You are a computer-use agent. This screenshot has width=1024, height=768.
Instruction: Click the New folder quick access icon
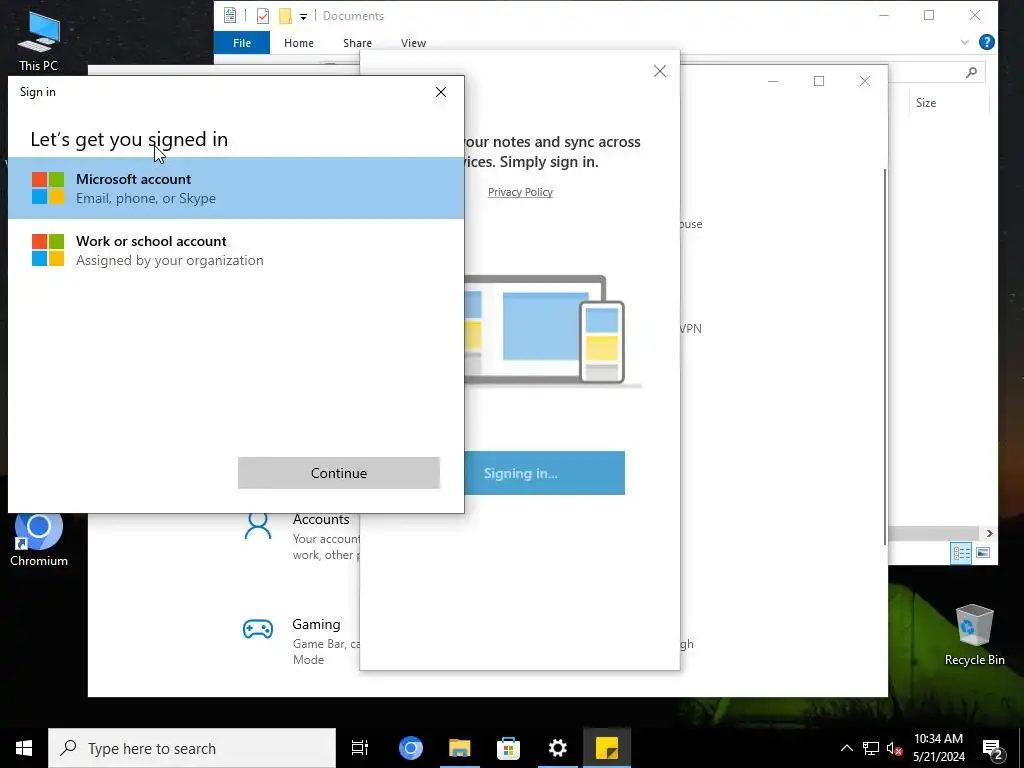click(x=285, y=16)
